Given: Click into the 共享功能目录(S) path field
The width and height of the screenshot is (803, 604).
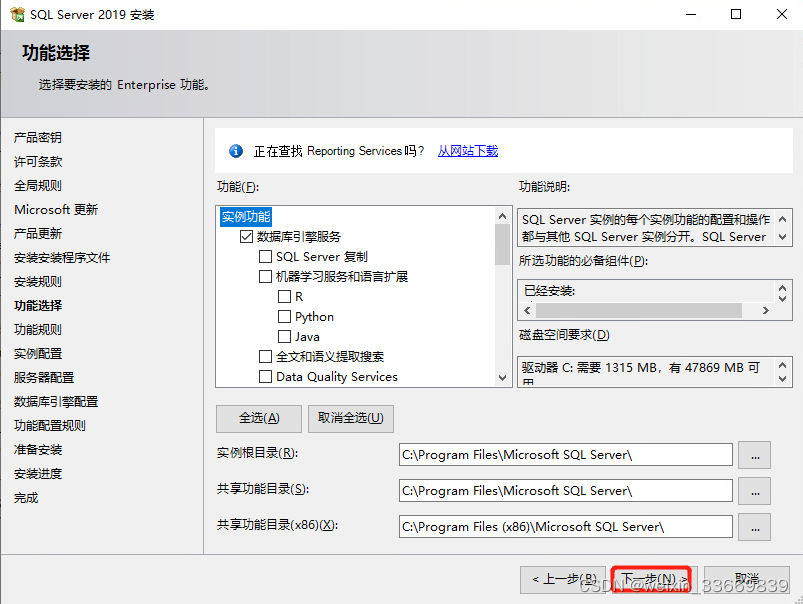Looking at the screenshot, I should (565, 491).
